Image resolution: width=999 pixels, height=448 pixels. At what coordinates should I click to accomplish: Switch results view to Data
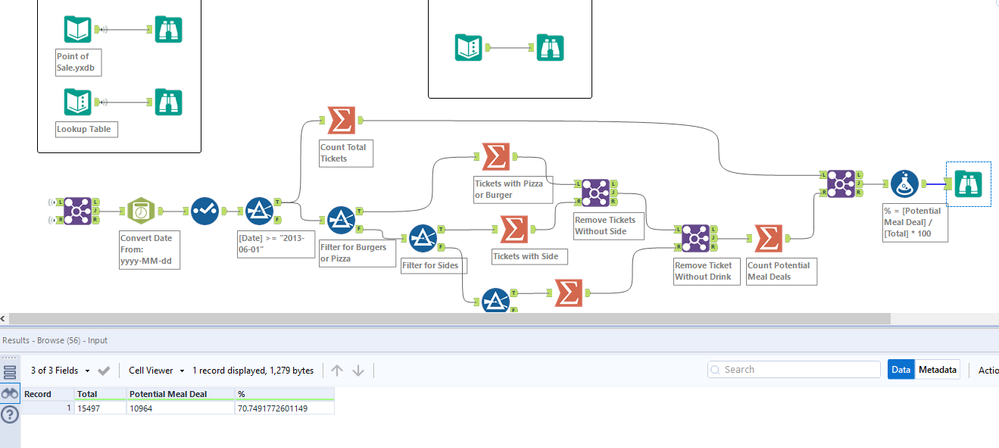pyautogui.click(x=901, y=370)
